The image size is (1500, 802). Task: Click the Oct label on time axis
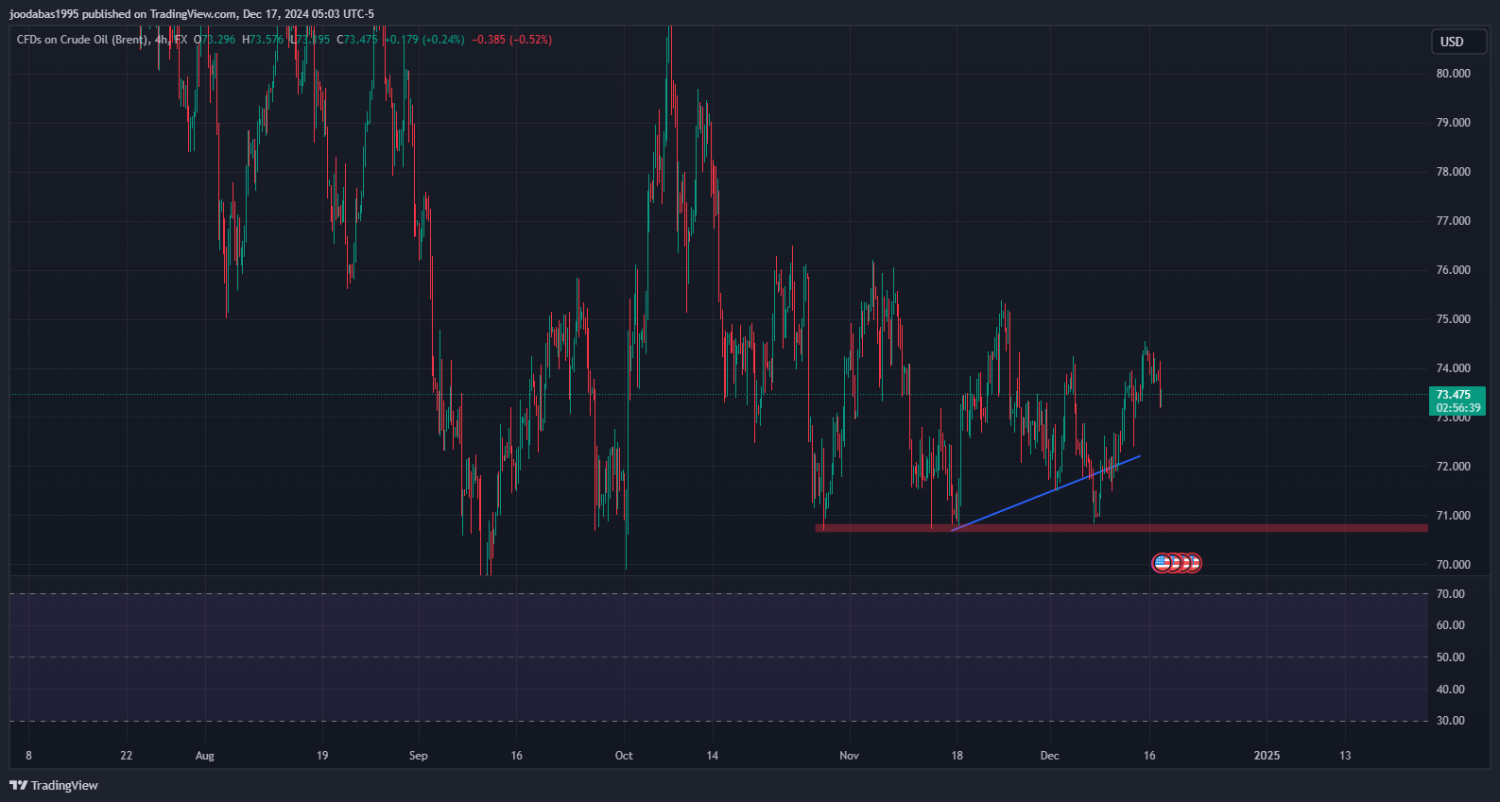click(x=623, y=755)
